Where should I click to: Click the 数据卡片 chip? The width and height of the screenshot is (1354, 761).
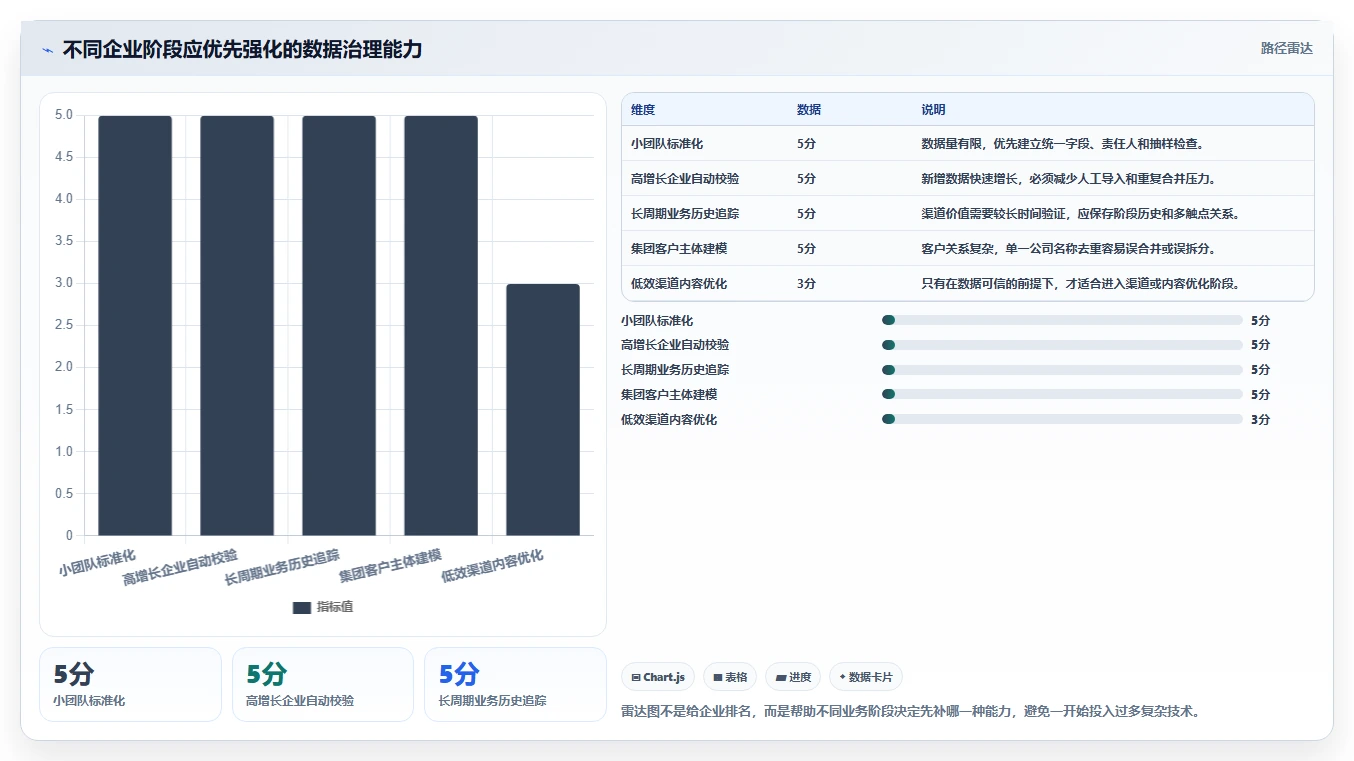click(866, 677)
